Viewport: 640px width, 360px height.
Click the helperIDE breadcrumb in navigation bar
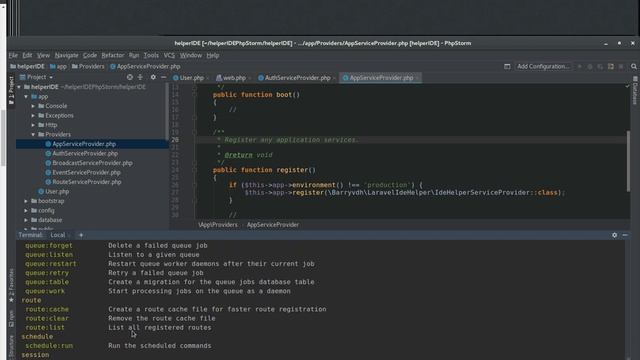27,66
